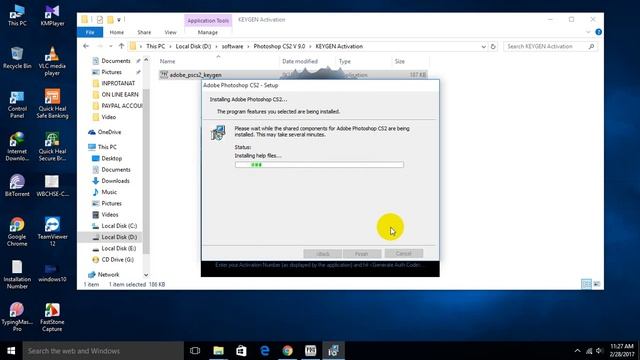Open the File ribbon tab
The width and height of the screenshot is (640, 360).
coord(90,32)
